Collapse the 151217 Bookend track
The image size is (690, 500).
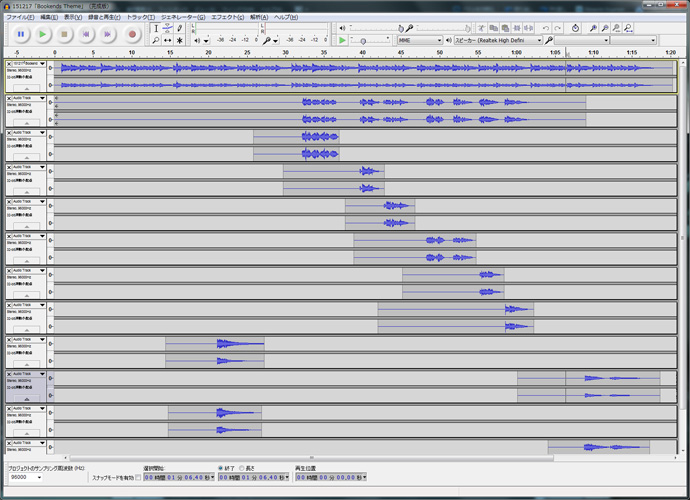pyautogui.click(x=26, y=88)
